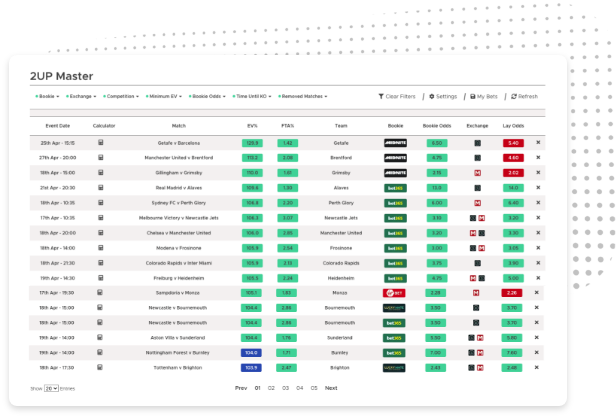Remove the Manchester United v Brentford row
This screenshot has height=418, width=616.
(x=538, y=158)
